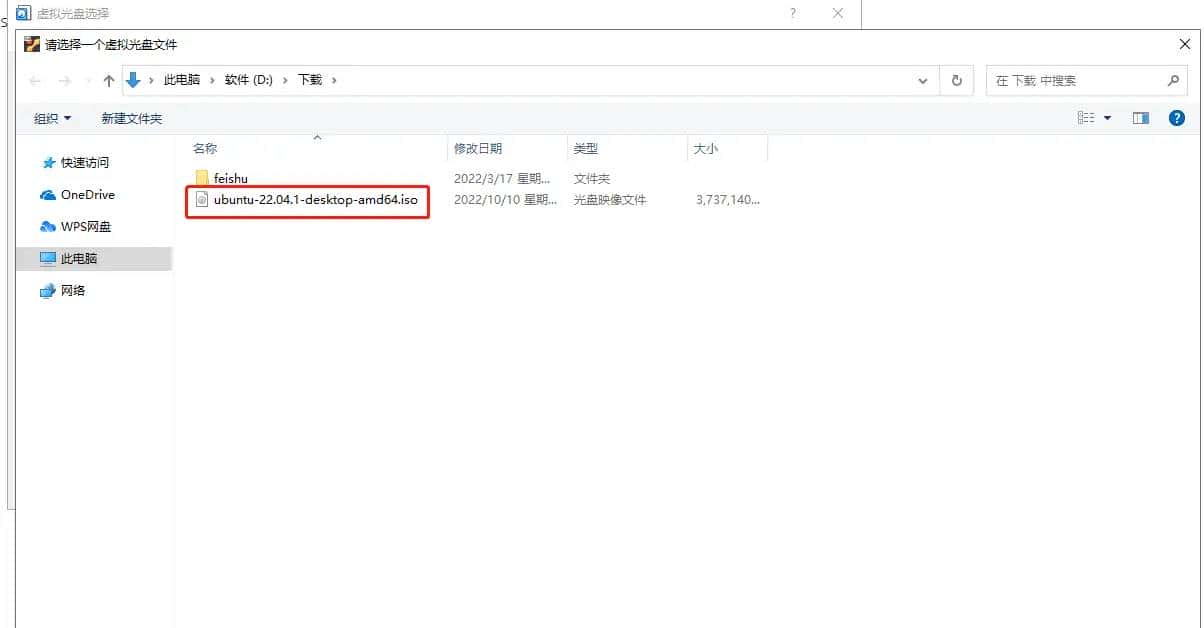
Task: Sort files by clicking the 名称 column header
Action: point(204,147)
